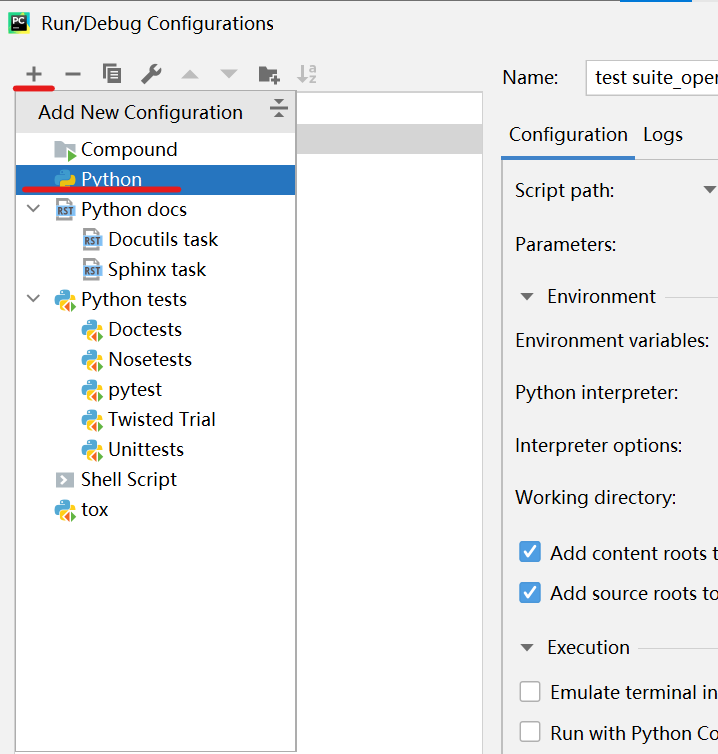718x754 pixels.
Task: Click the Name input field
Action: 650,78
